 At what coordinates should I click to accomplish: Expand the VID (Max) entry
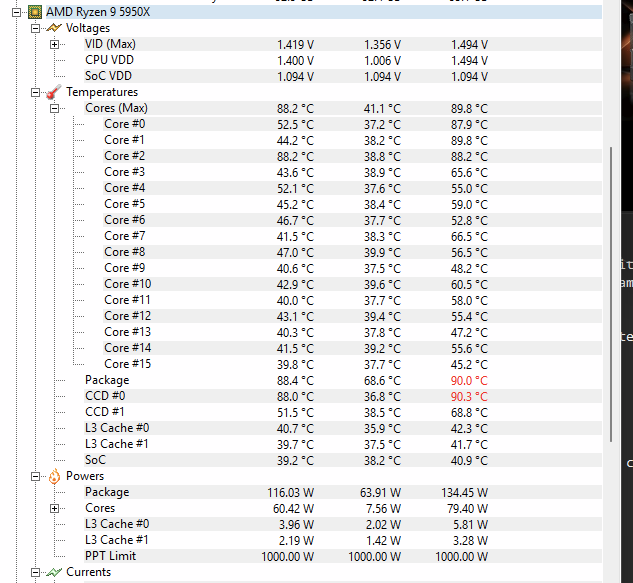[54, 44]
